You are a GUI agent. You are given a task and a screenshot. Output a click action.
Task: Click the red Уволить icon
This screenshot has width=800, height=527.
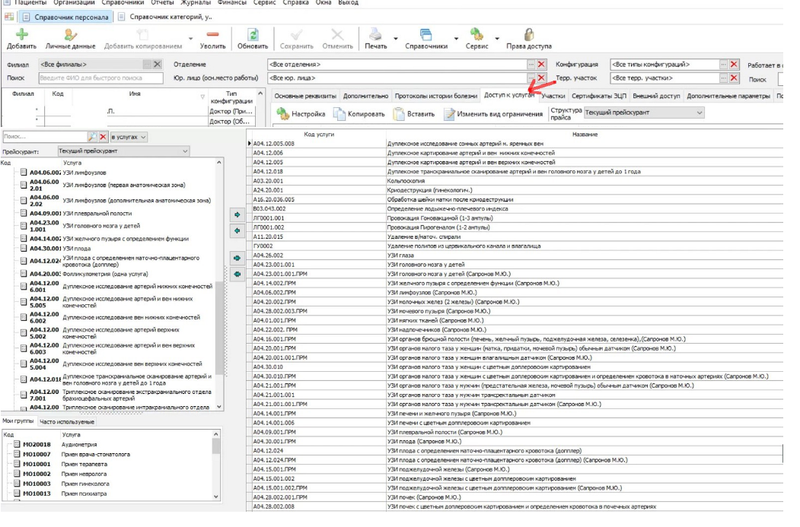pos(212,35)
